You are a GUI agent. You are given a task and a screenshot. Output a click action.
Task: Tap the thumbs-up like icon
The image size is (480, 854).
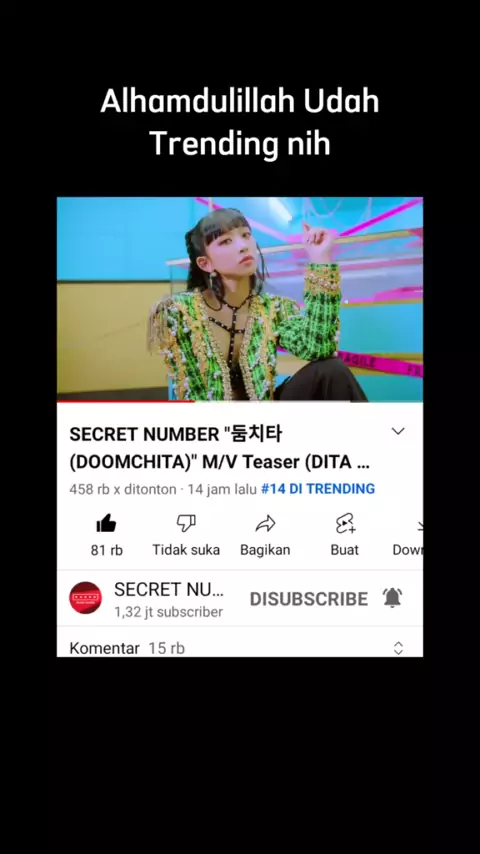pos(106,523)
